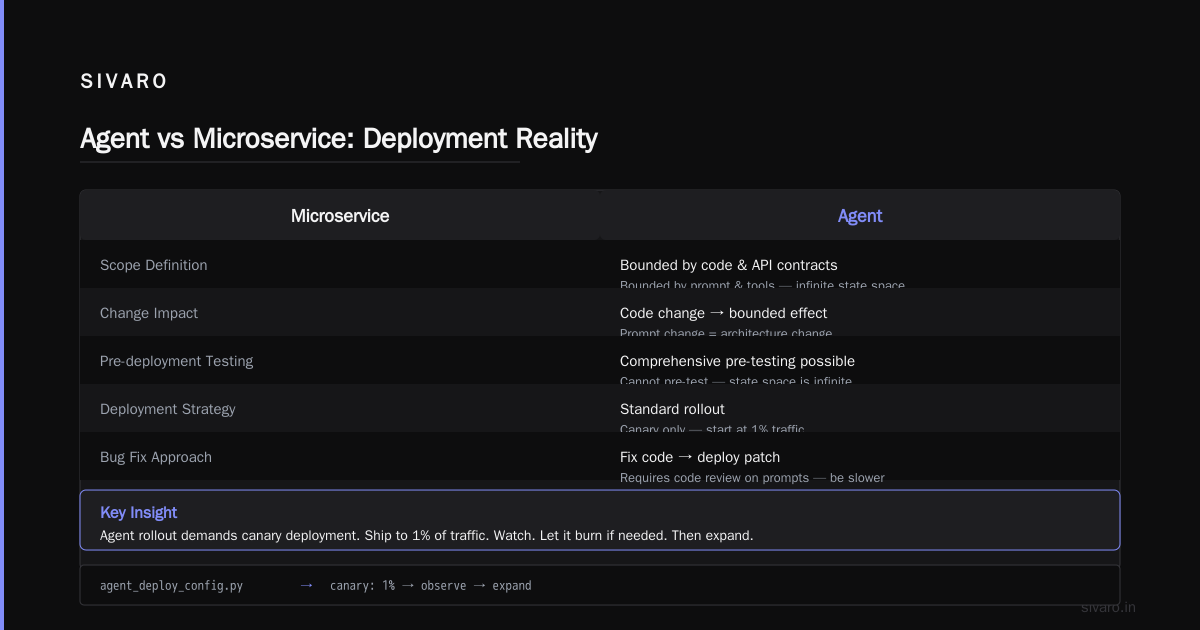Click the 'Standard rollout' cell

(x=672, y=409)
